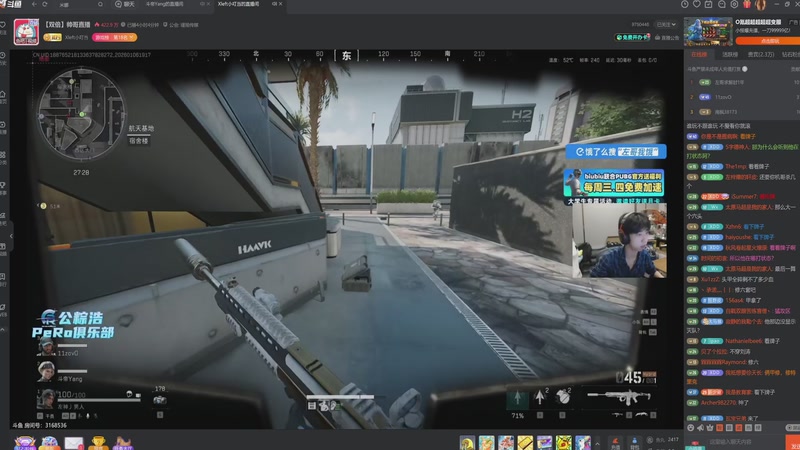Click username 11zovO in ranking list
This screenshot has width=800, height=450.
coord(723,97)
